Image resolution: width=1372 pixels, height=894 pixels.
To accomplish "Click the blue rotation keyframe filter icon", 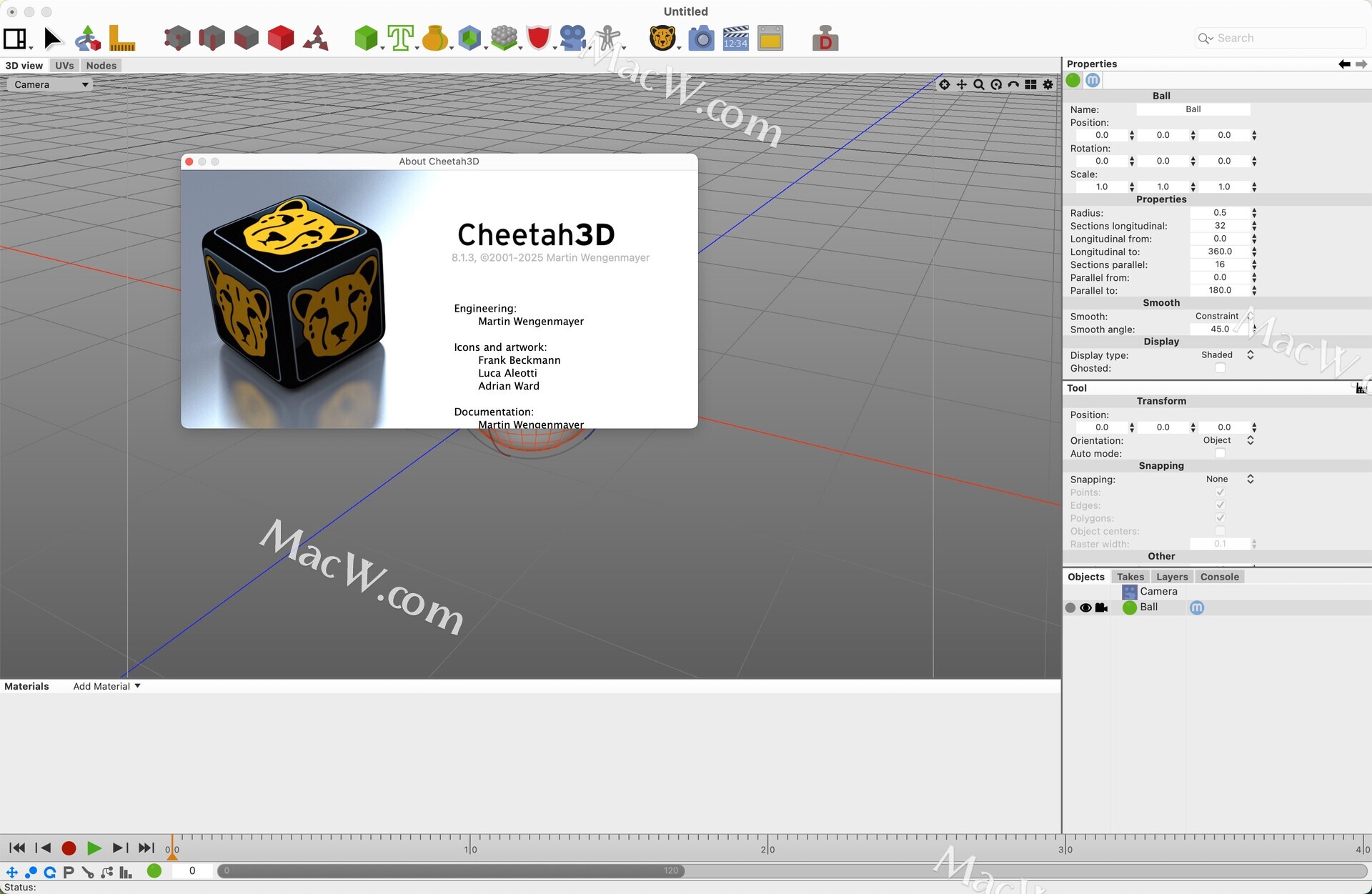I will (x=50, y=872).
